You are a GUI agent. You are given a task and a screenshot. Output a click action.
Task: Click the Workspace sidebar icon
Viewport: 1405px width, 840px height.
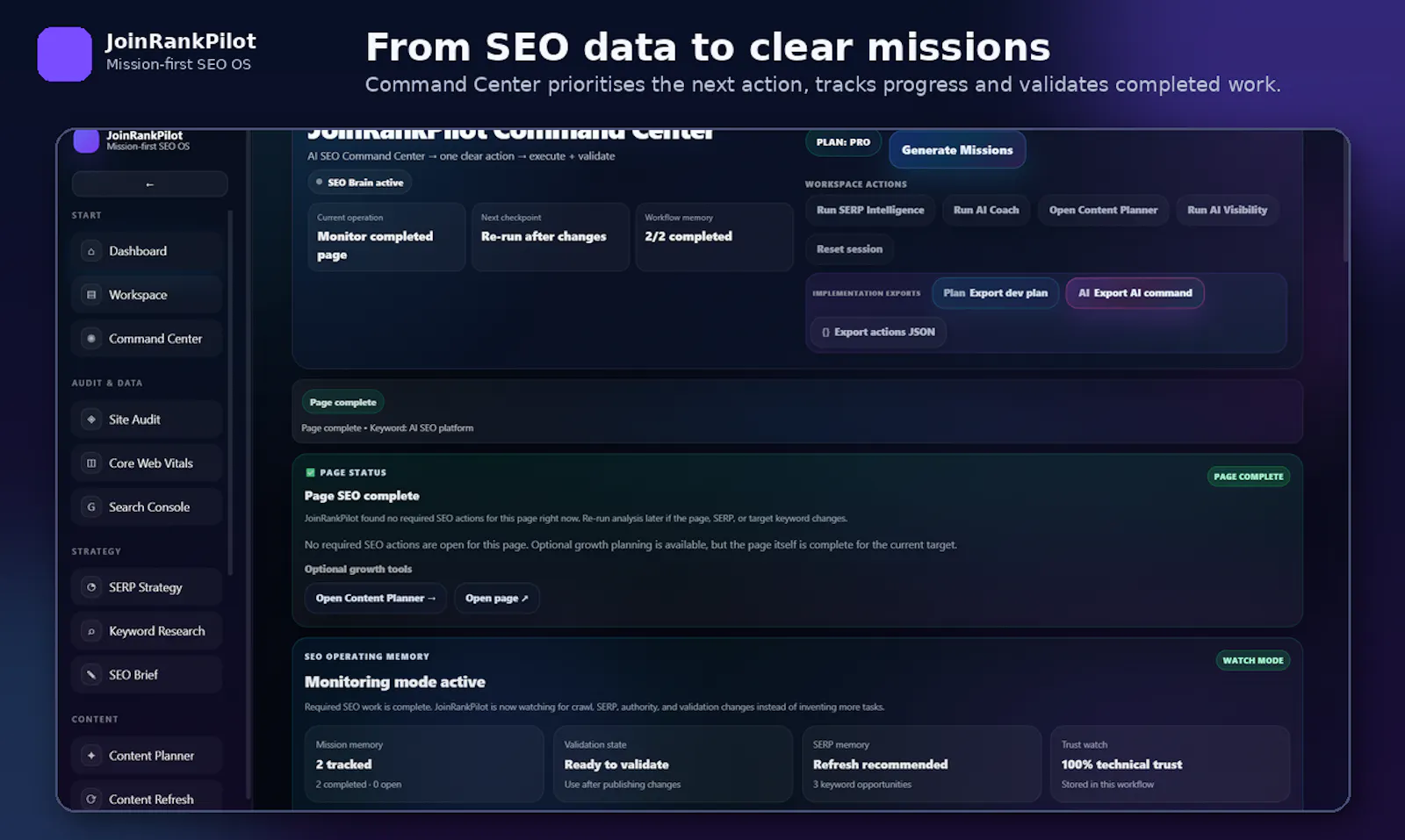pyautogui.click(x=91, y=295)
